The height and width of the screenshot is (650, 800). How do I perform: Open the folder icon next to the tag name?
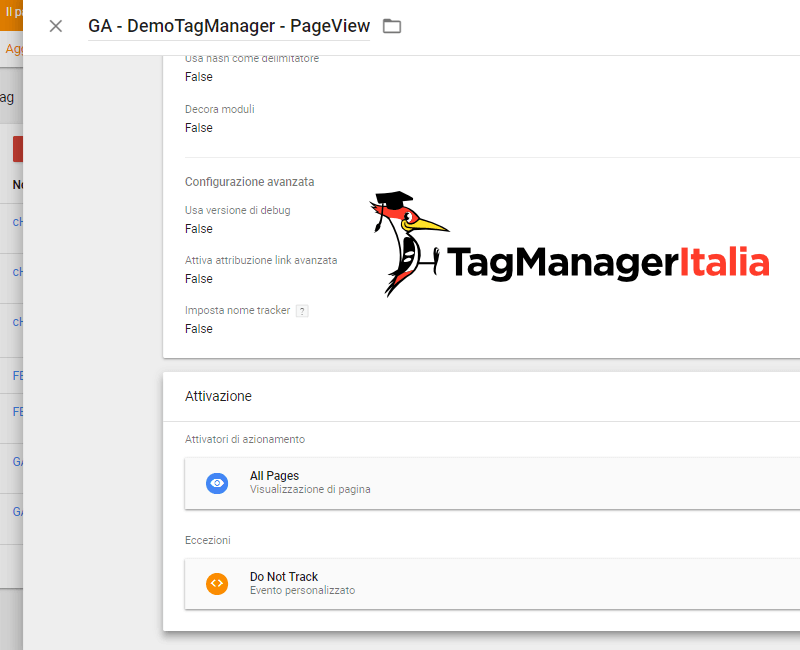pos(392,26)
